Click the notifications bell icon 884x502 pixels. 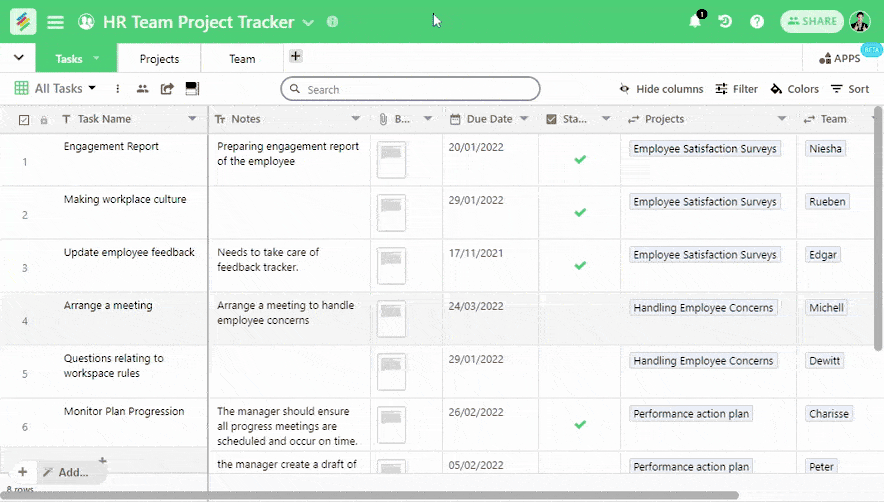[x=695, y=21]
